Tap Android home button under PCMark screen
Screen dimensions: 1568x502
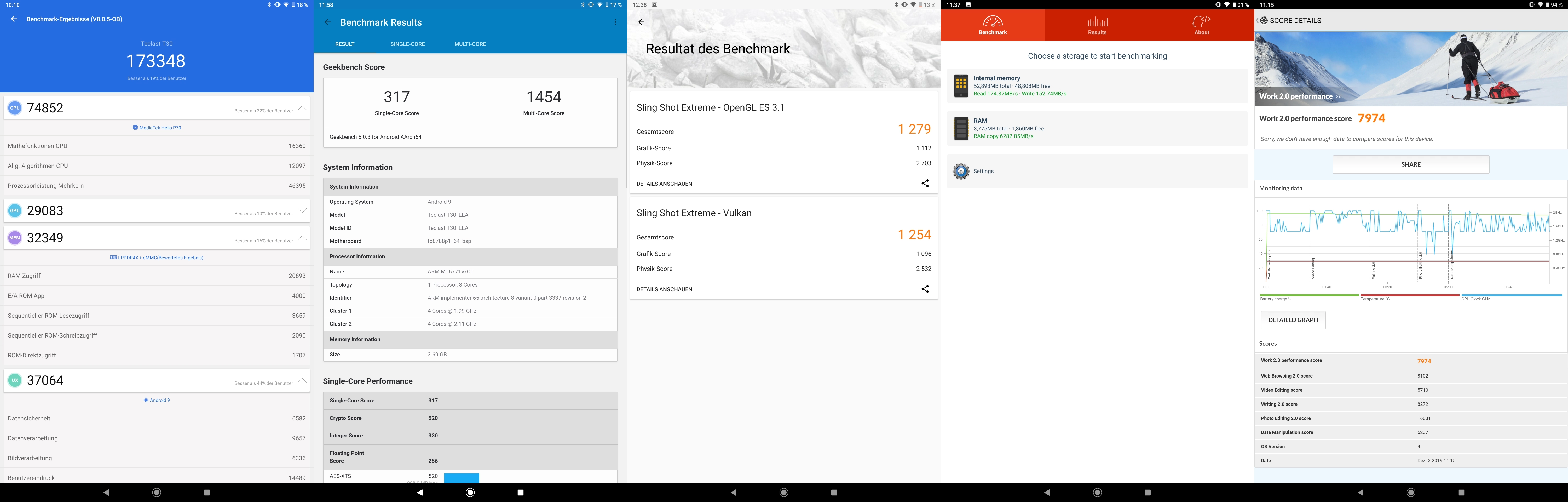click(1411, 492)
